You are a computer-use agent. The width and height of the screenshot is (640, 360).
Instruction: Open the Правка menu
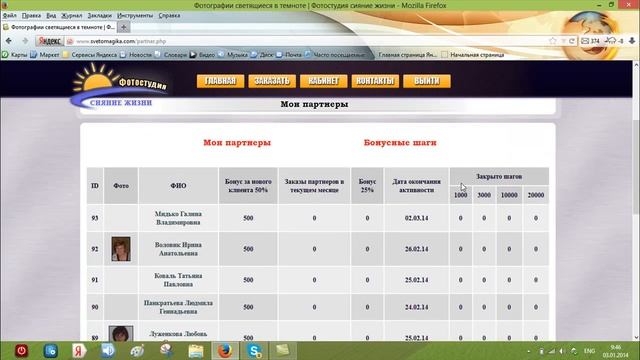(x=31, y=16)
